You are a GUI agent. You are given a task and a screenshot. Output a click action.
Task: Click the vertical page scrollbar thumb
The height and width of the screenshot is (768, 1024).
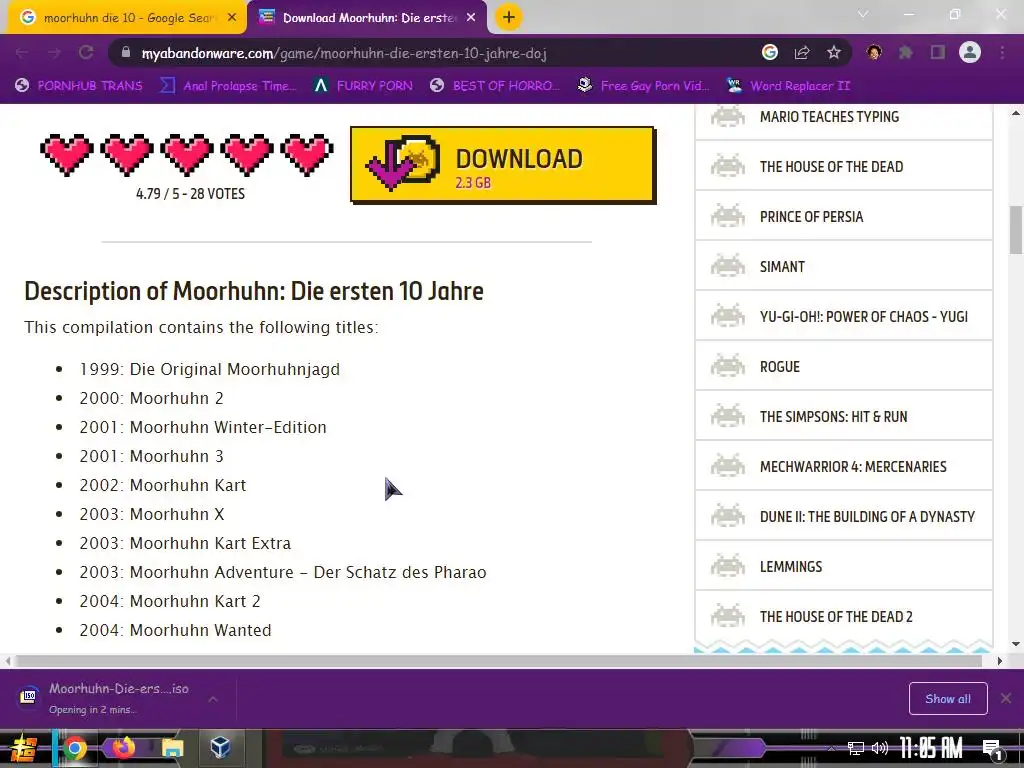[1016, 230]
